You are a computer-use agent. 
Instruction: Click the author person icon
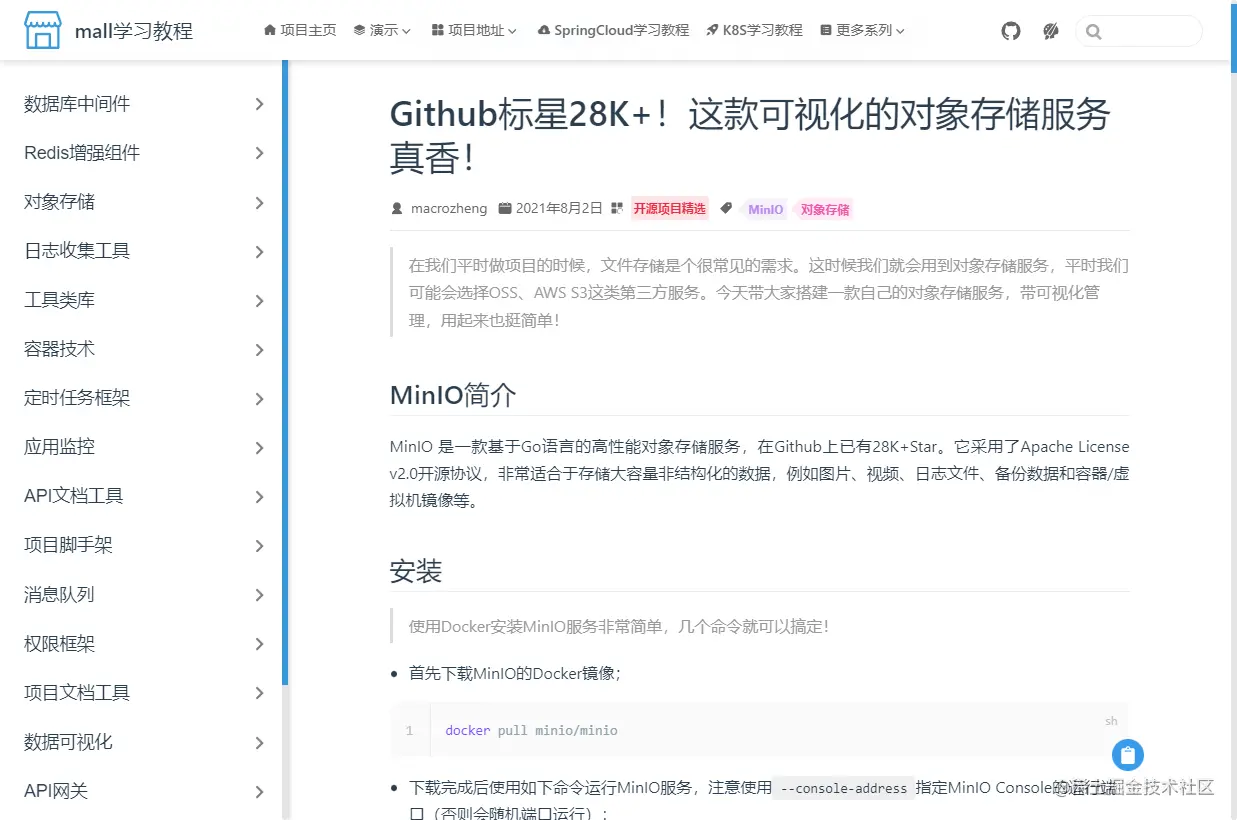click(x=397, y=209)
